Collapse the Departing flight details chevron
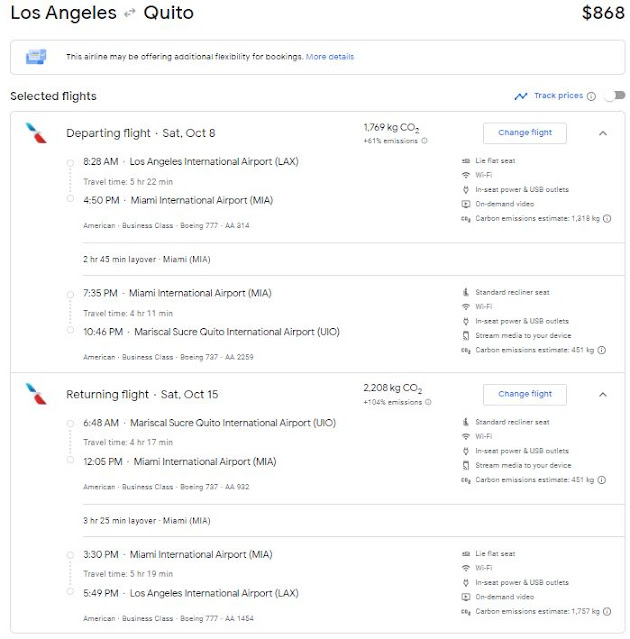The image size is (630, 639). [602, 133]
